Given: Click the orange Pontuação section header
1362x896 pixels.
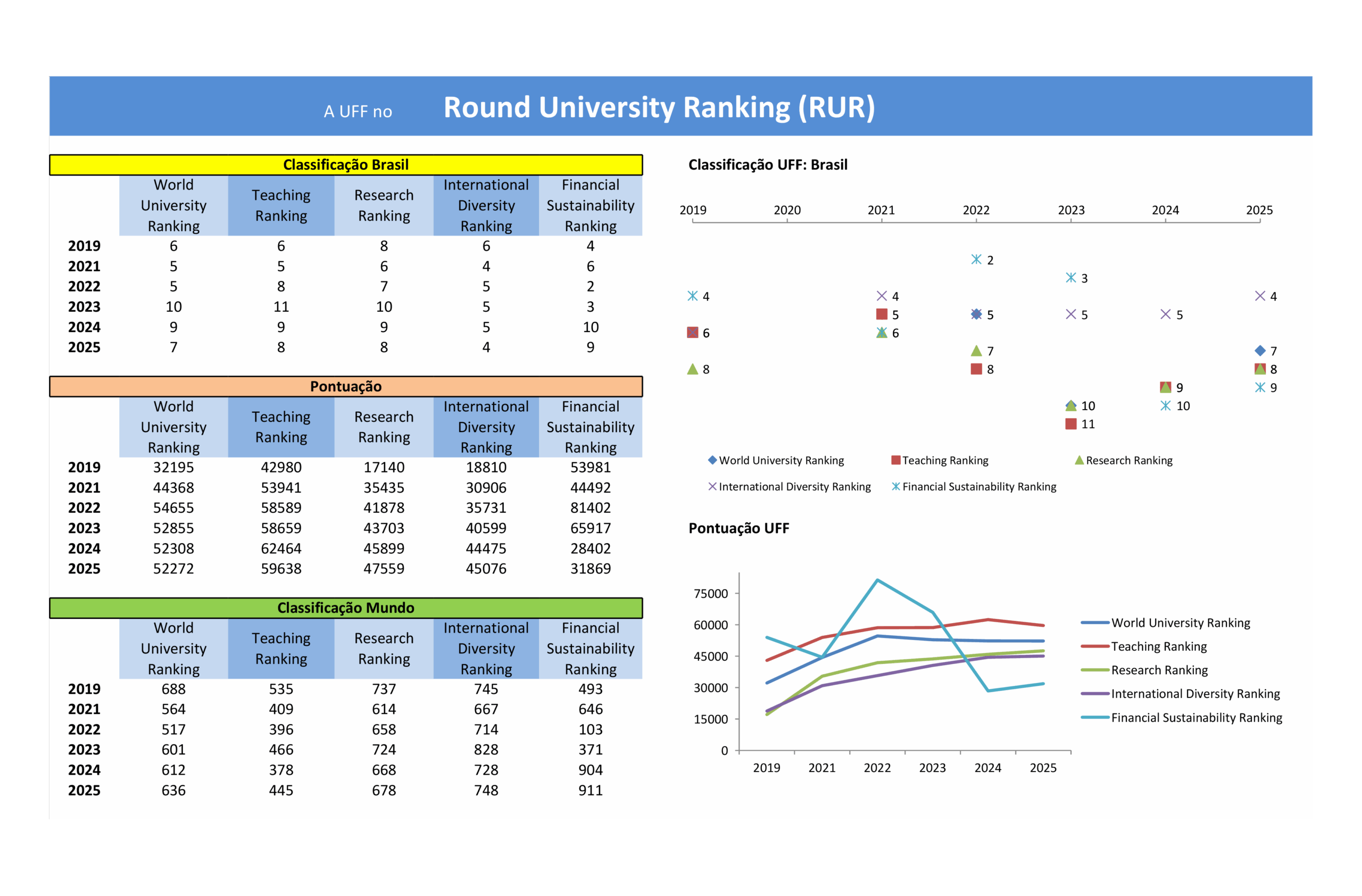Looking at the screenshot, I should pos(346,386).
